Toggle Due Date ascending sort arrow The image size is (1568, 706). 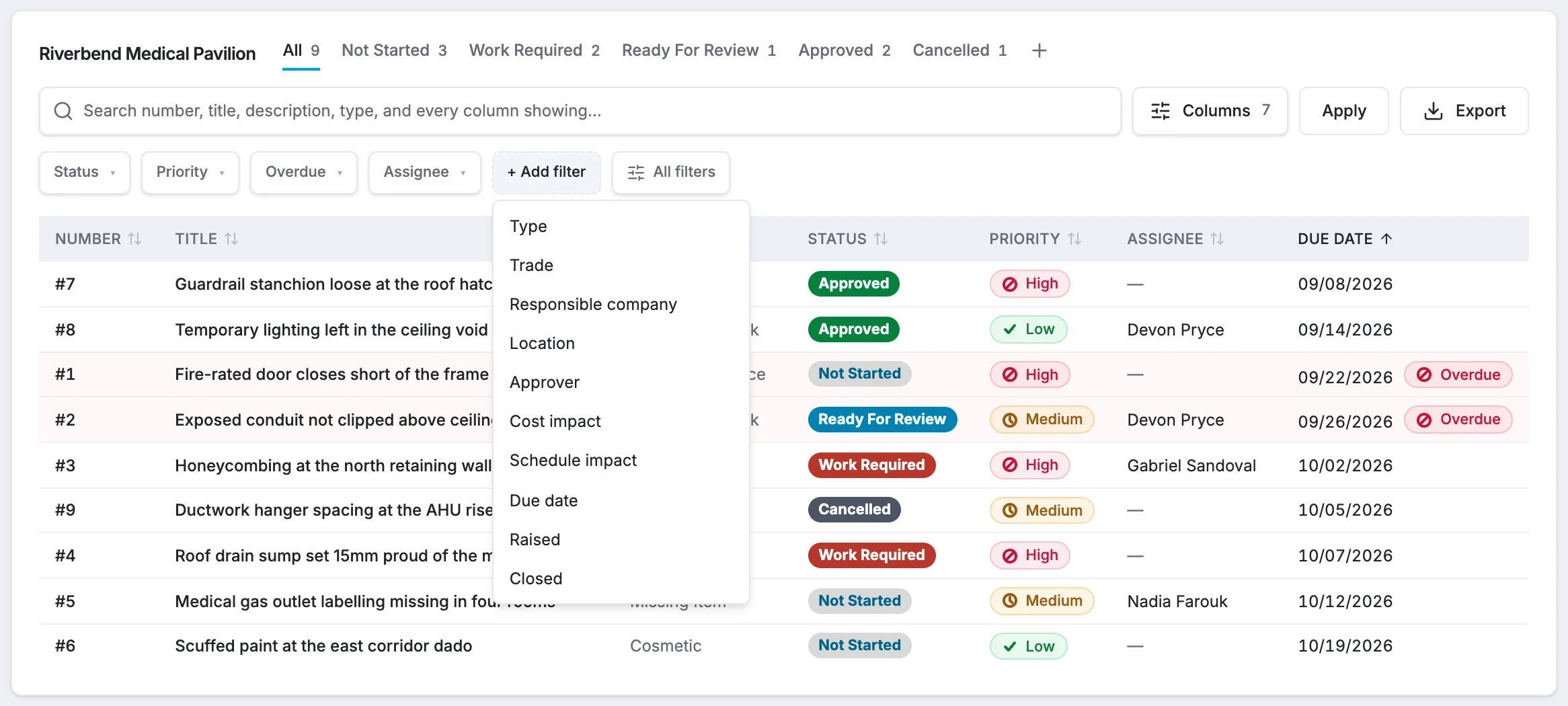[1386, 239]
